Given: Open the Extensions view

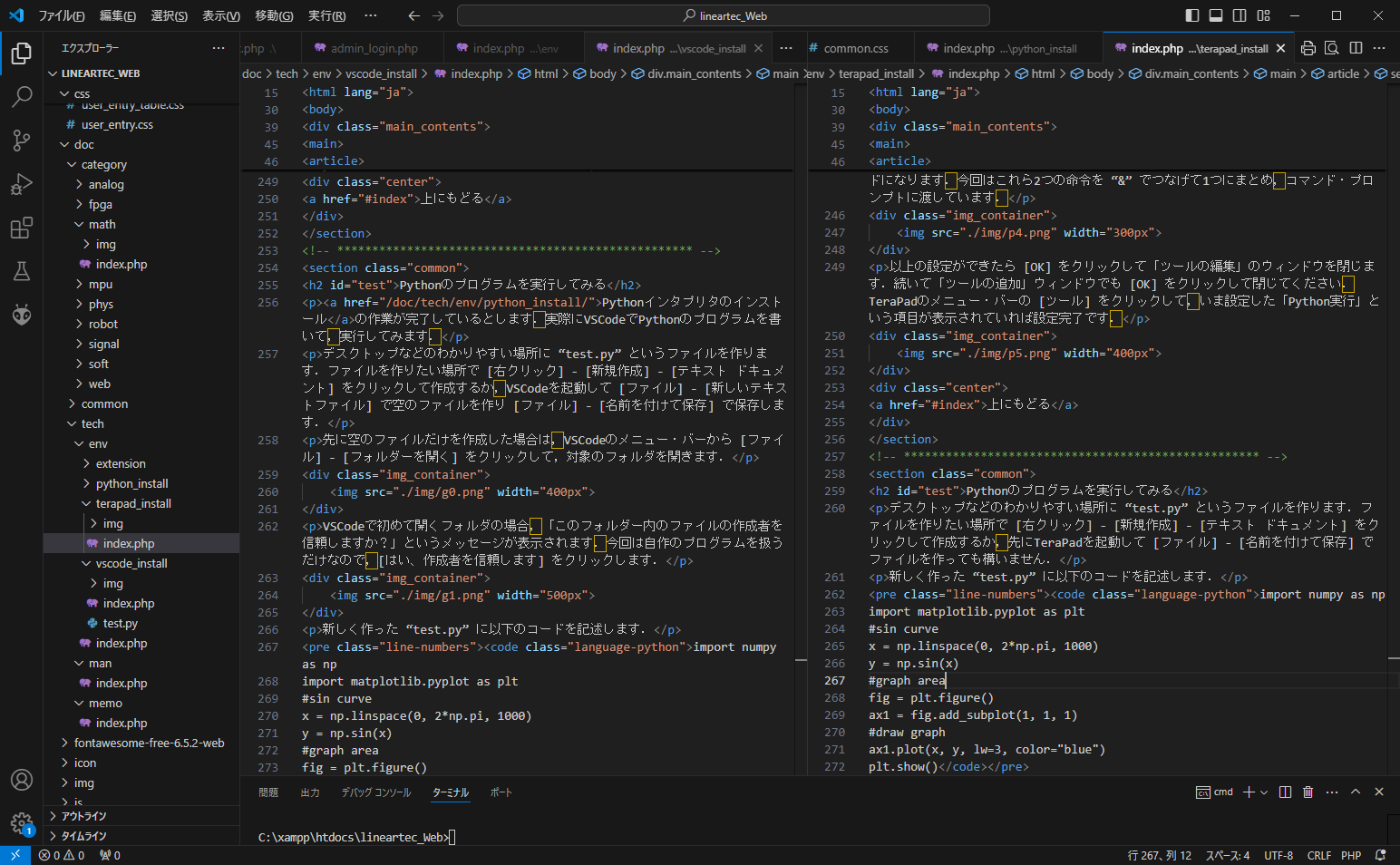Looking at the screenshot, I should (22, 228).
